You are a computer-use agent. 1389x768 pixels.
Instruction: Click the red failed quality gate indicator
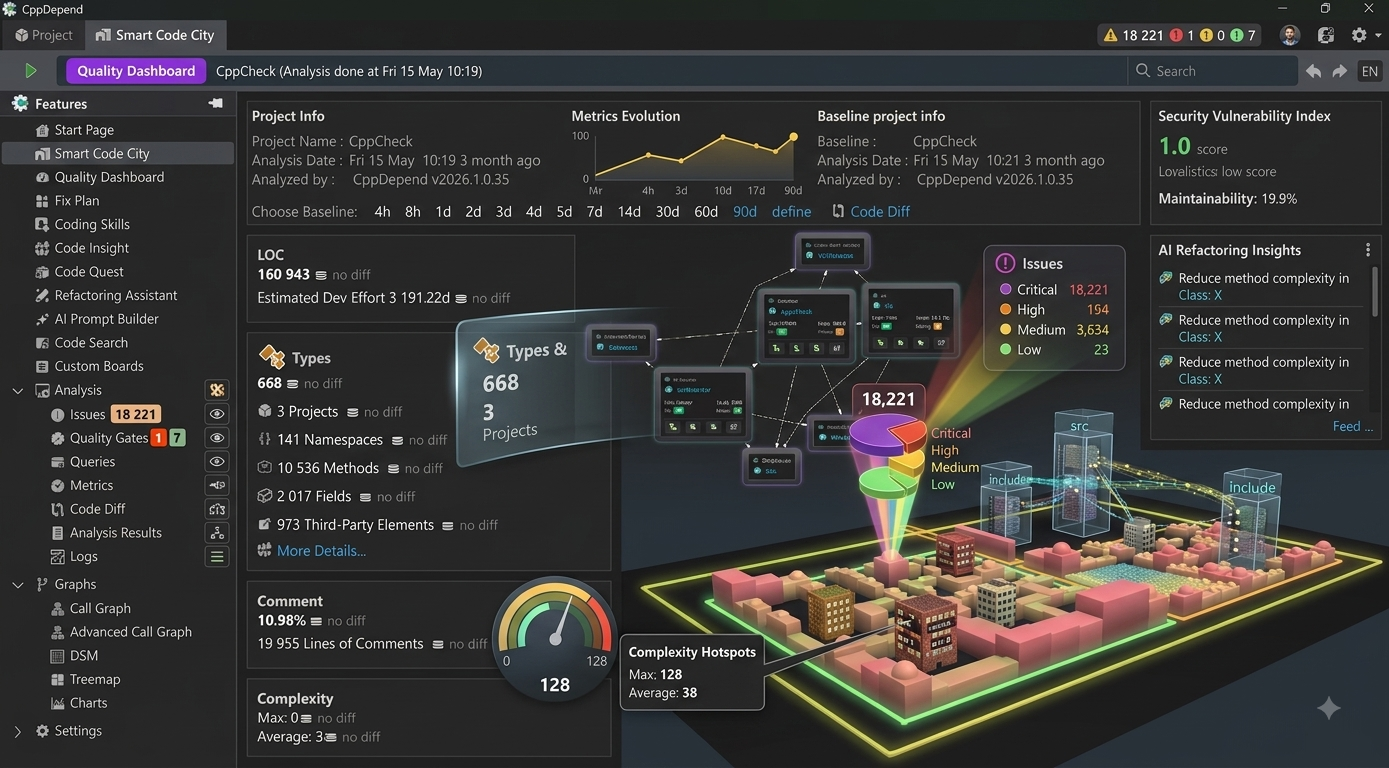(1176, 35)
